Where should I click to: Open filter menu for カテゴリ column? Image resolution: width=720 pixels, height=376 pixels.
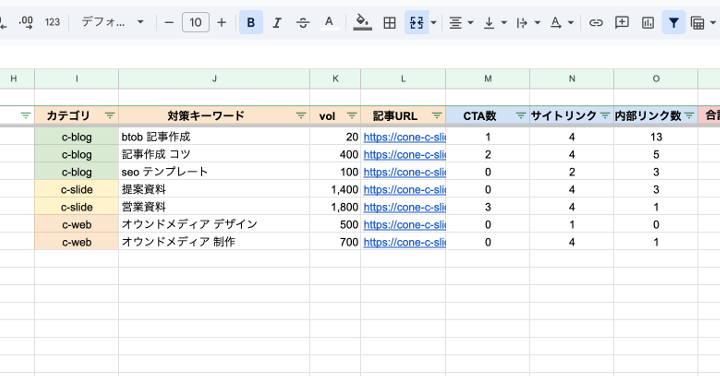pyautogui.click(x=110, y=116)
